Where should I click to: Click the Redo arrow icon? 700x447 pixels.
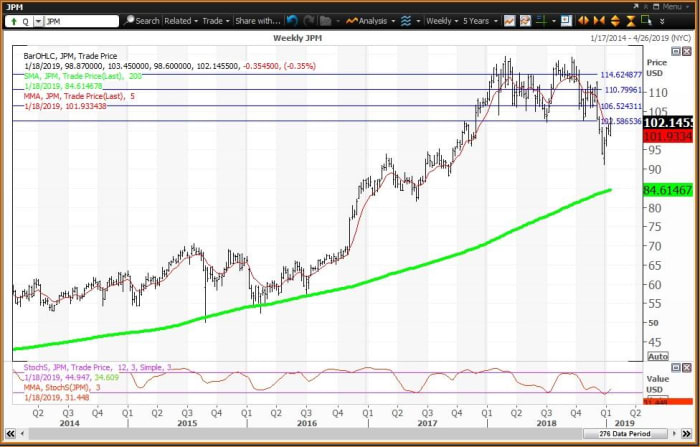308,20
